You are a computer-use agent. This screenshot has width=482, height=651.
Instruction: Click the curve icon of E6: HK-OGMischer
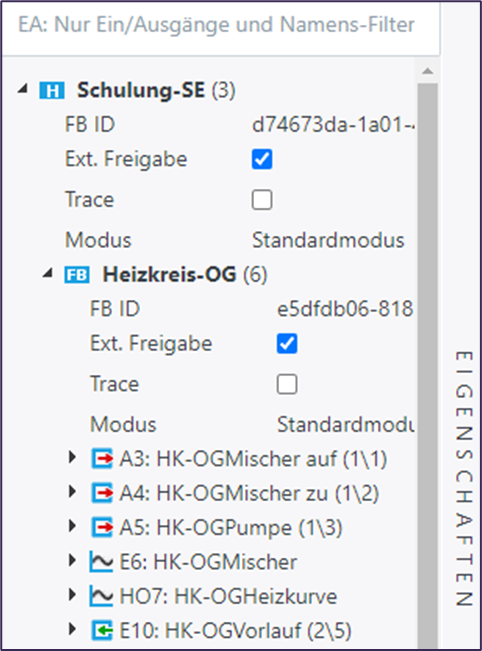click(101, 562)
